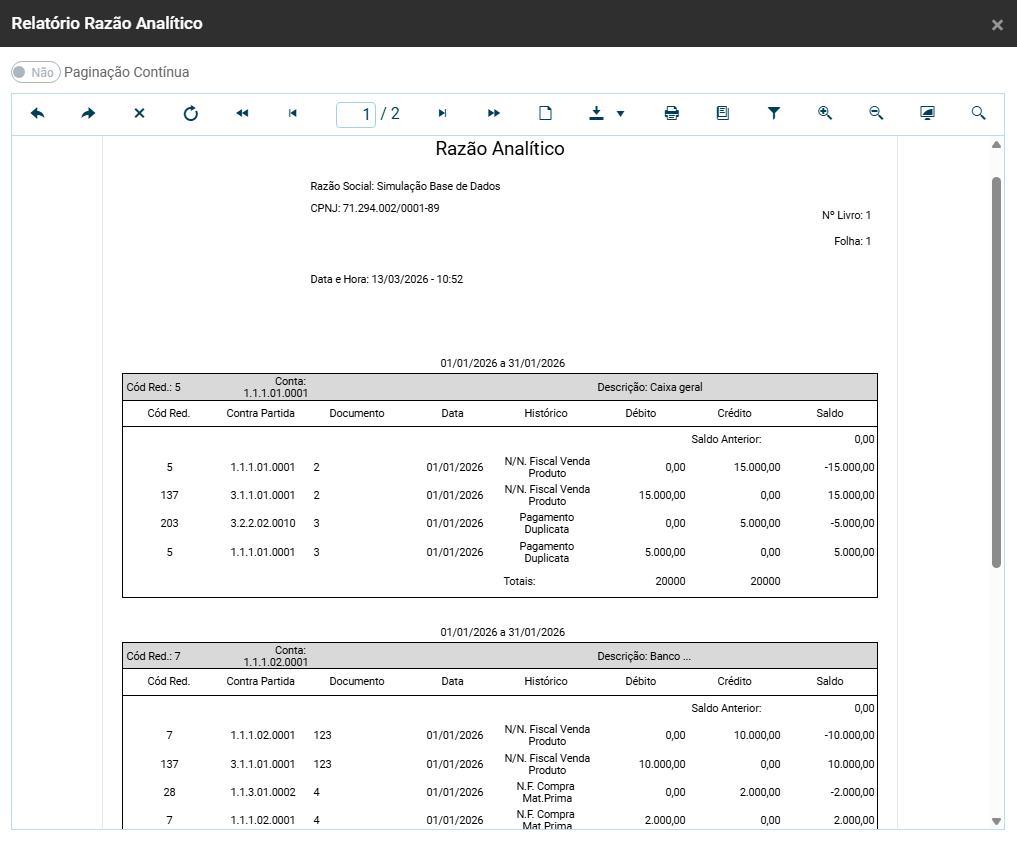Click the export download icon
The width and height of the screenshot is (1017, 844).
pos(597,114)
